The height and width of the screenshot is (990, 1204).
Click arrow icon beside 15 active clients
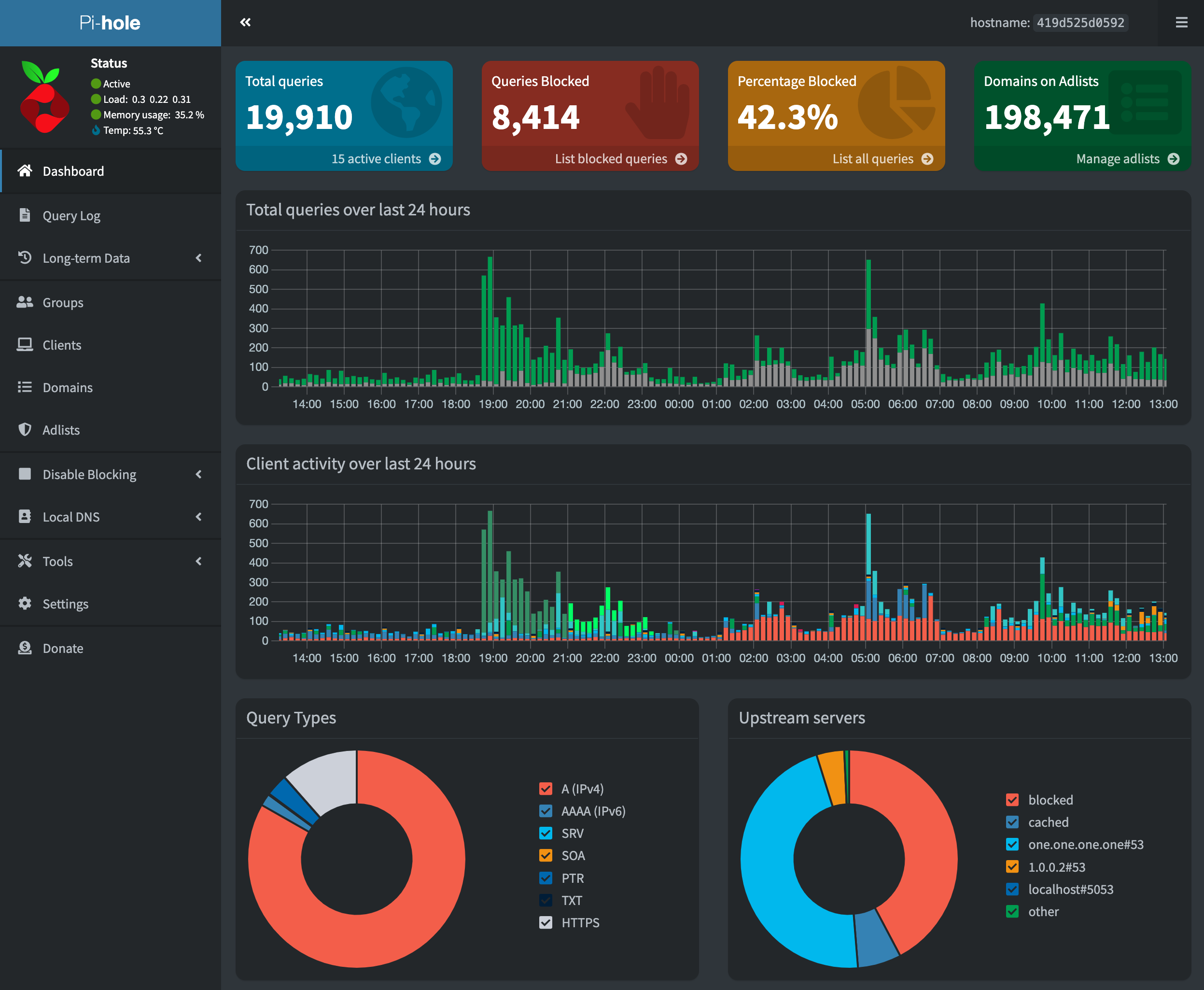pos(435,158)
